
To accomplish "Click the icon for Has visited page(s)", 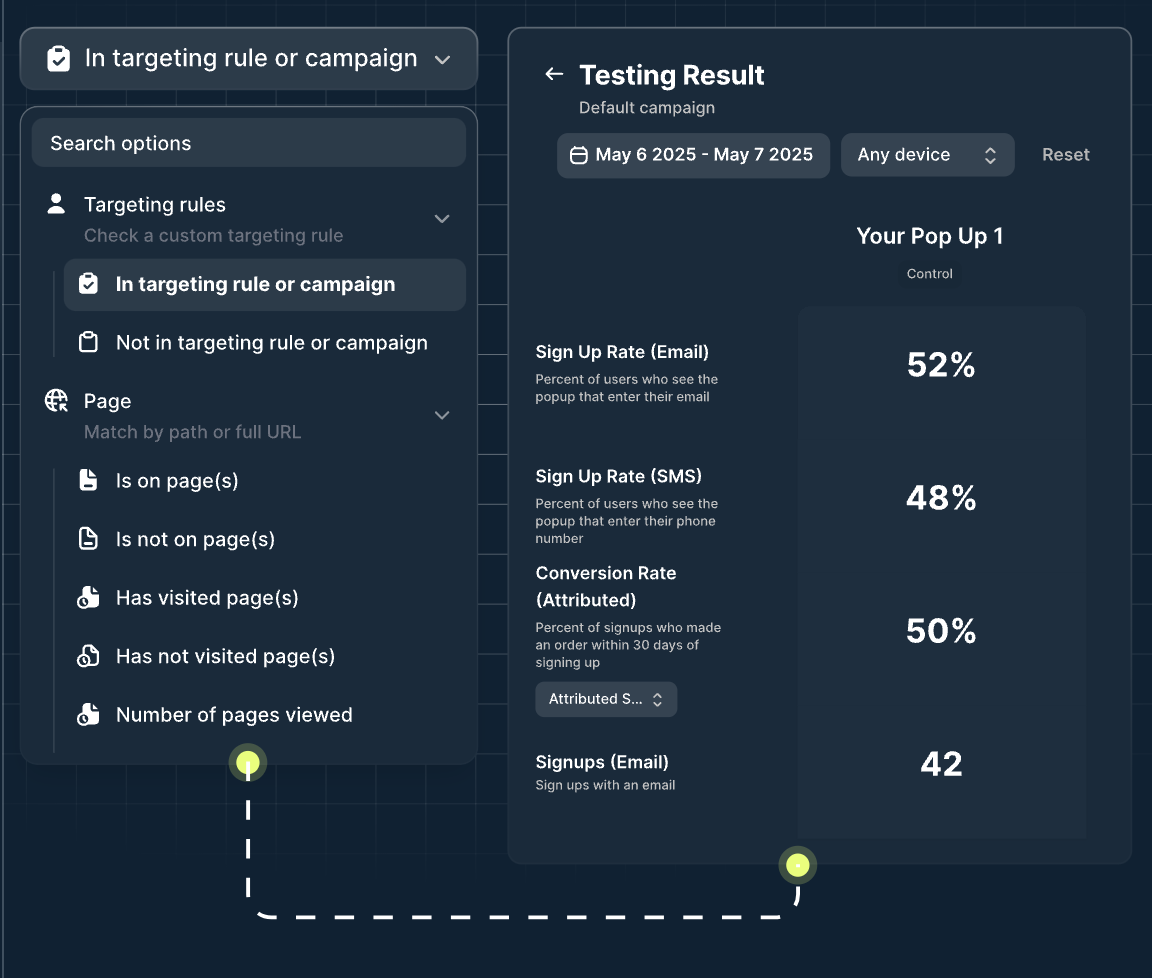I will point(88,597).
